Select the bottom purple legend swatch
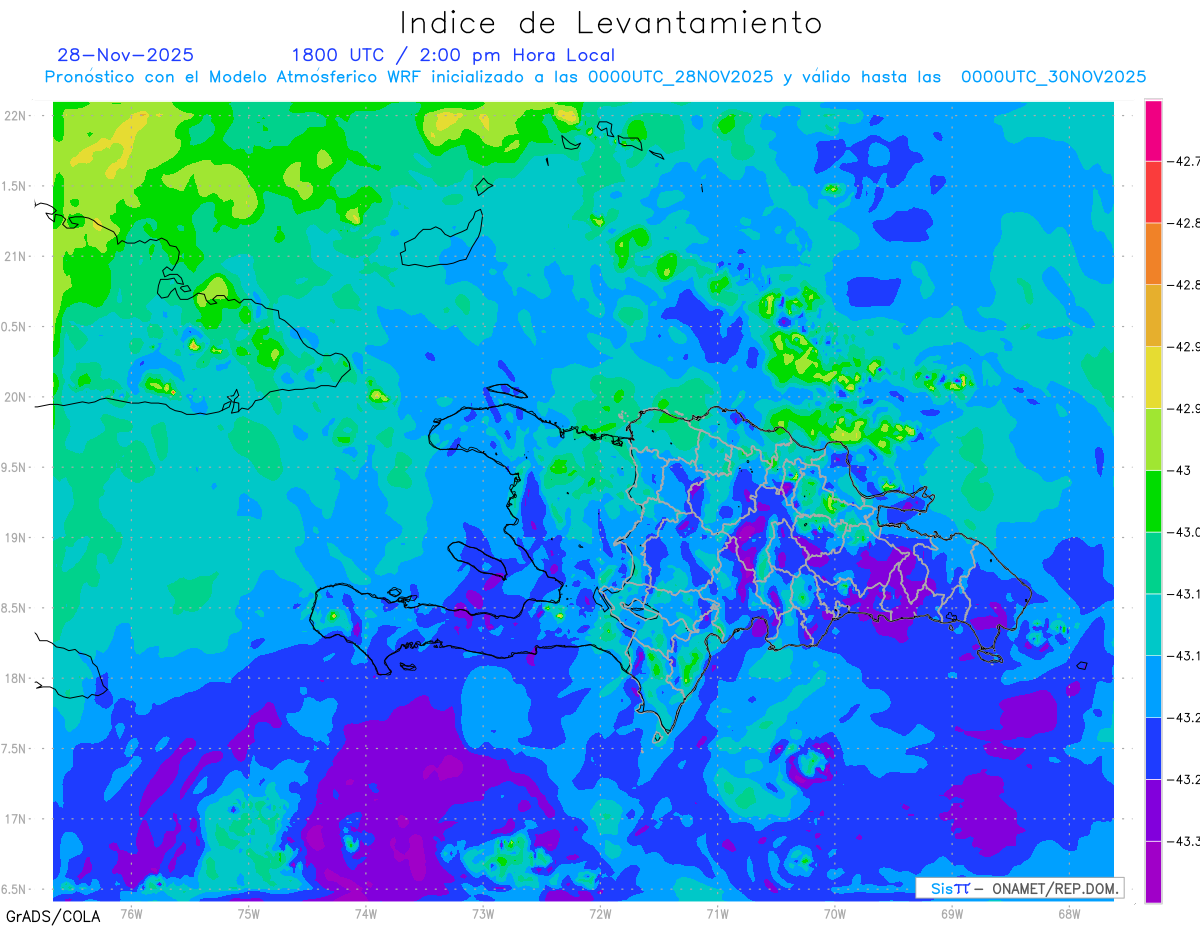The width and height of the screenshot is (1200, 927). pos(1153,872)
